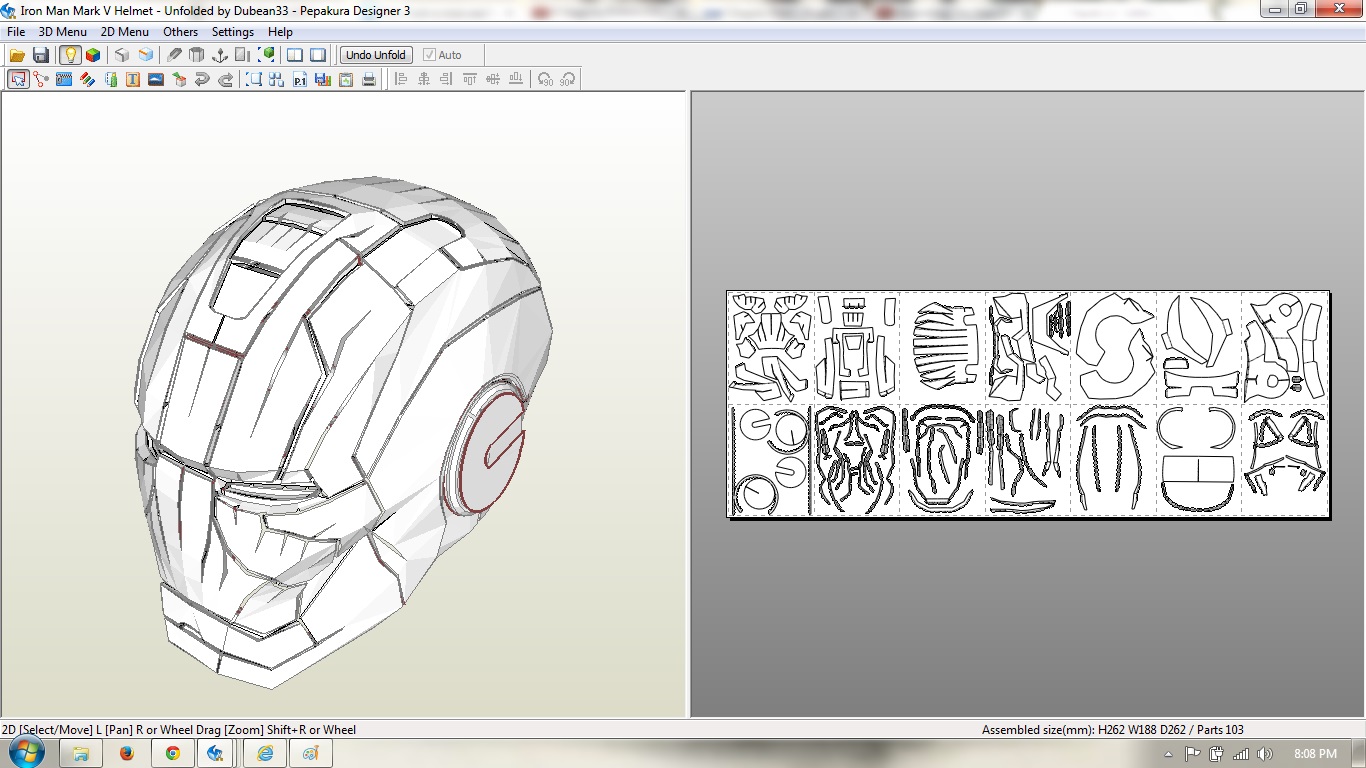Toggle the Auto checkbox

click(442, 55)
